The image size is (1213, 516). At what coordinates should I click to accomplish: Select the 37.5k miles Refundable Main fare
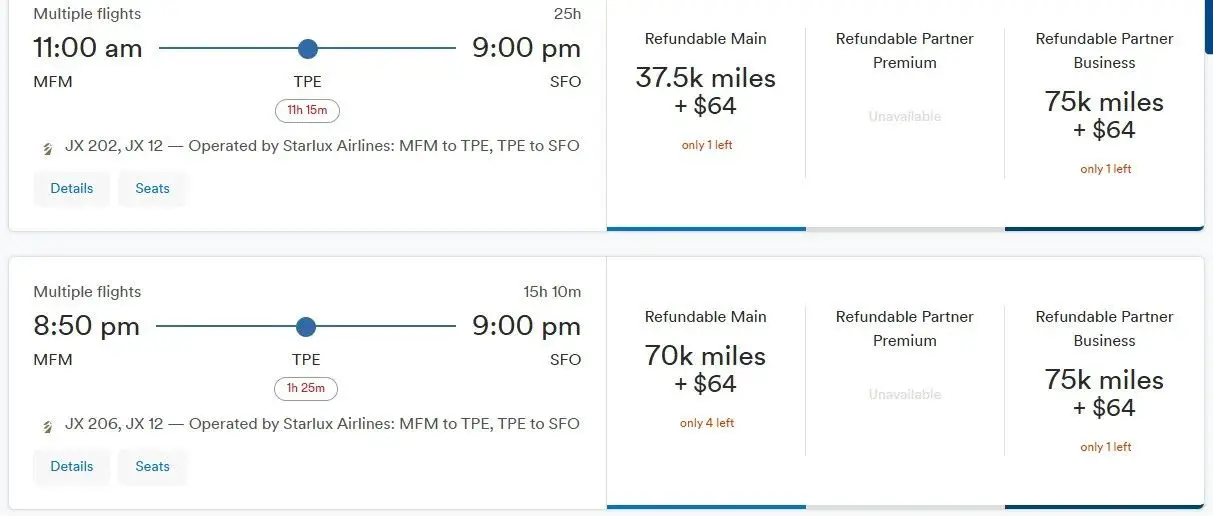(x=706, y=92)
